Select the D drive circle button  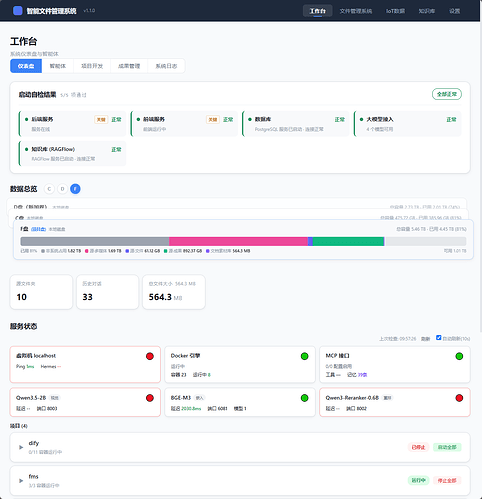[62, 189]
